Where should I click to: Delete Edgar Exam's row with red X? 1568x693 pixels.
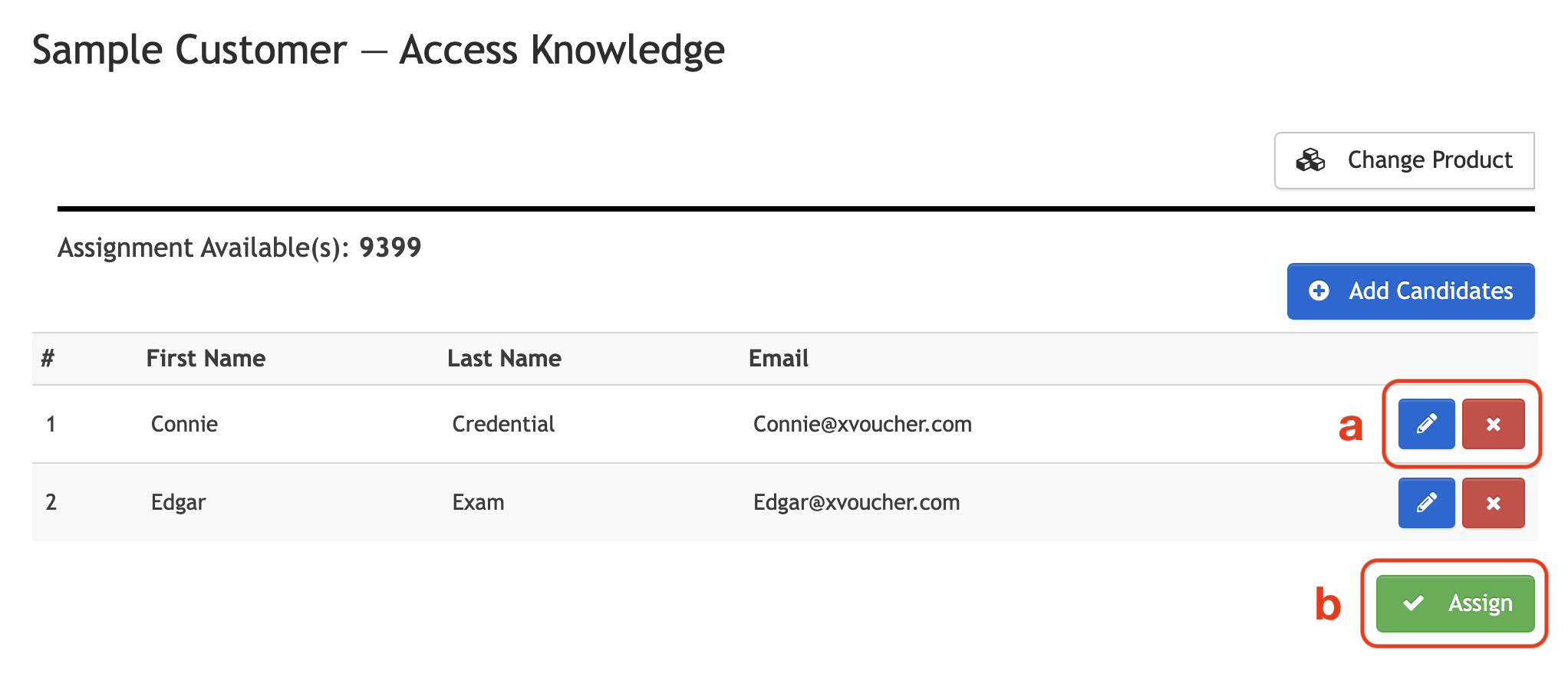pyautogui.click(x=1493, y=503)
